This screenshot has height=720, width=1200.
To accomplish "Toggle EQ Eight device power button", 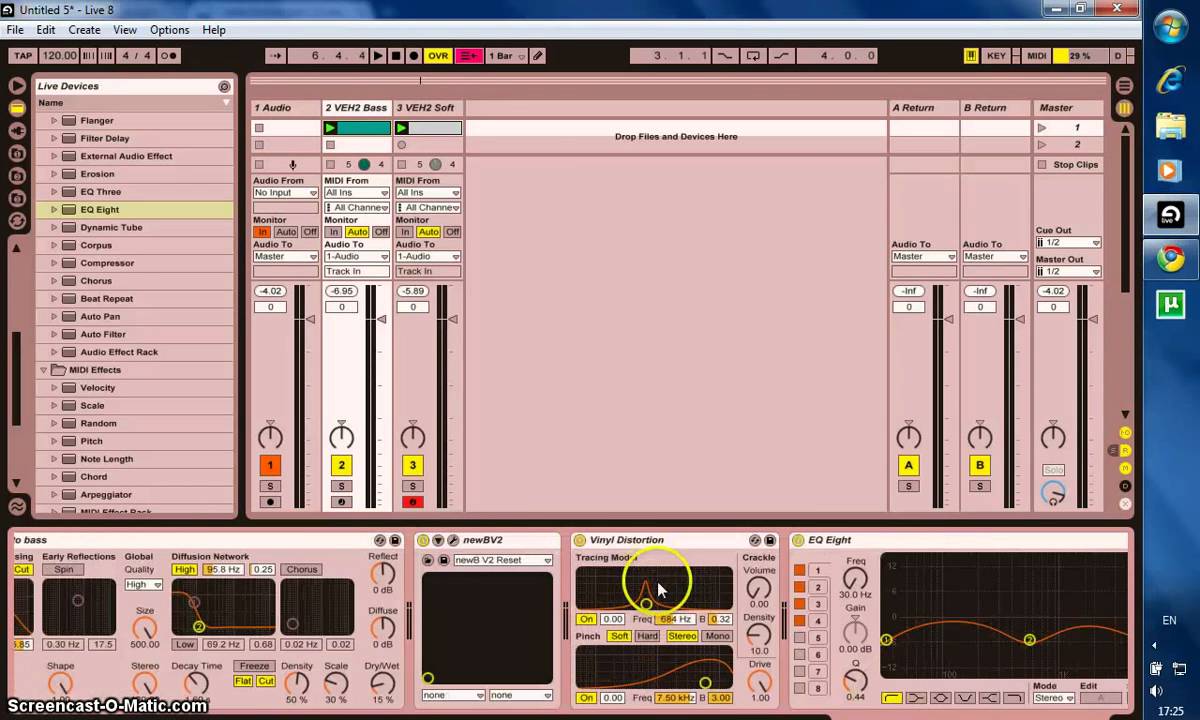I will click(x=798, y=540).
